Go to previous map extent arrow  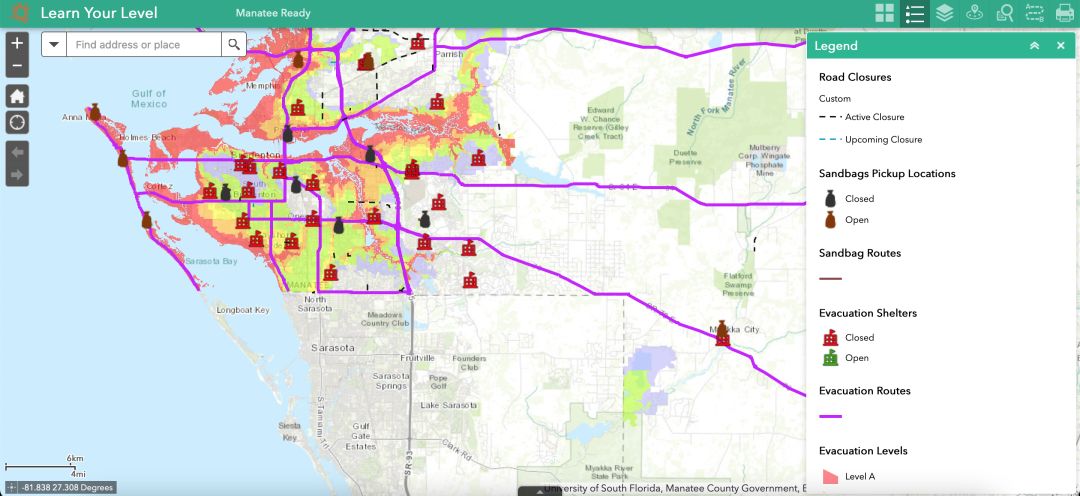(x=17, y=152)
